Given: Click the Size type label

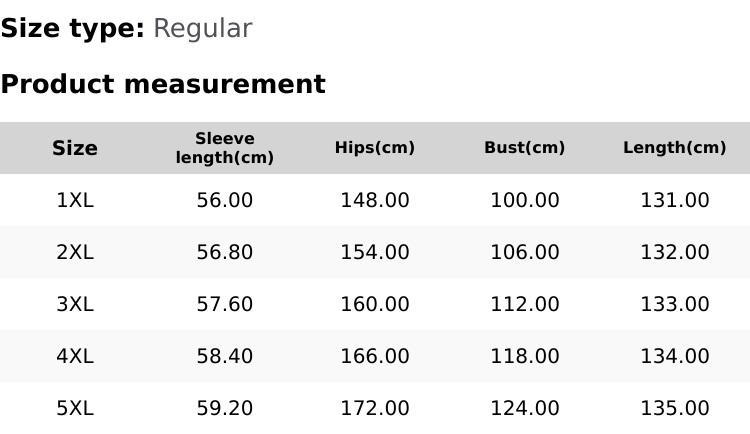Looking at the screenshot, I should pyautogui.click(x=73, y=29).
